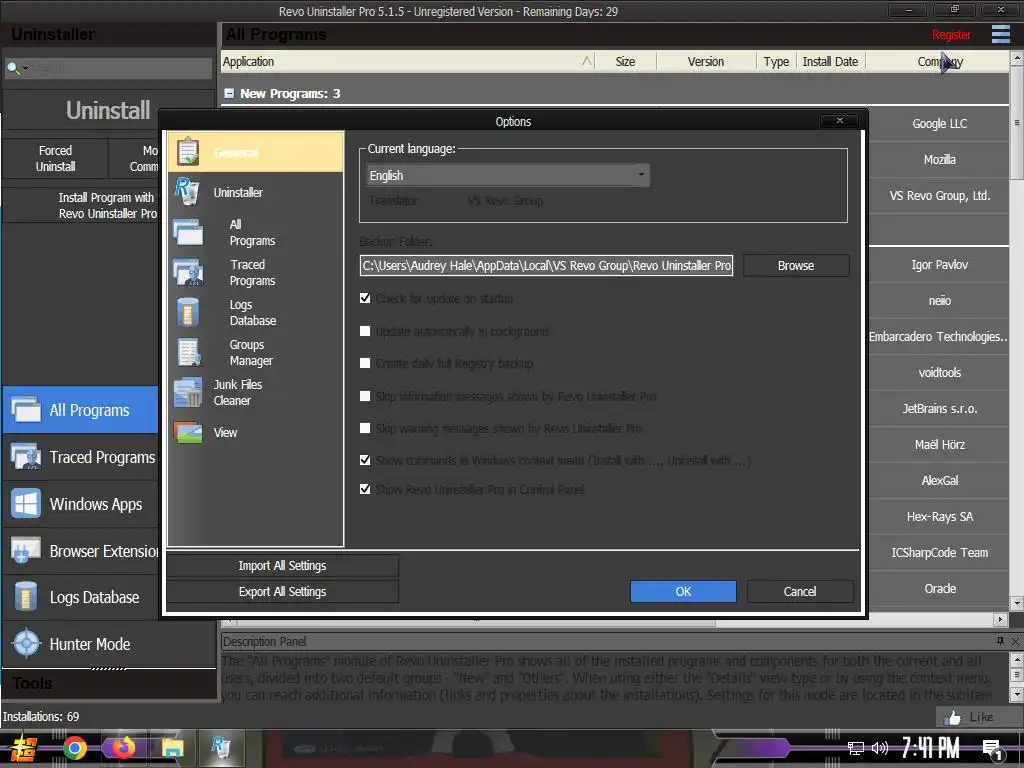Open the Traced Programs options subcategory

click(x=255, y=272)
